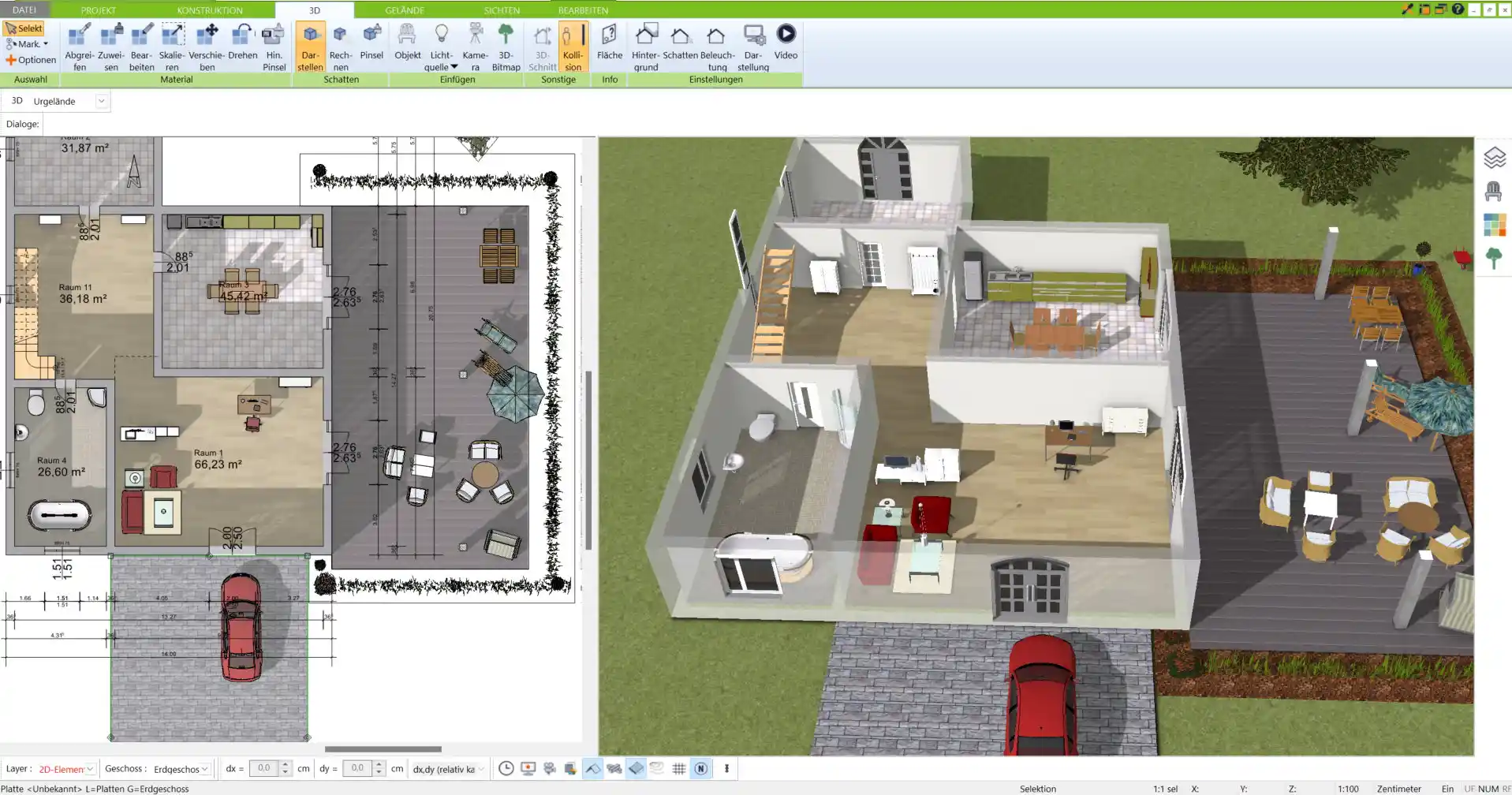Choose the Skalieren material tool
Image resolution: width=1512 pixels, height=795 pixels.
coord(172,47)
